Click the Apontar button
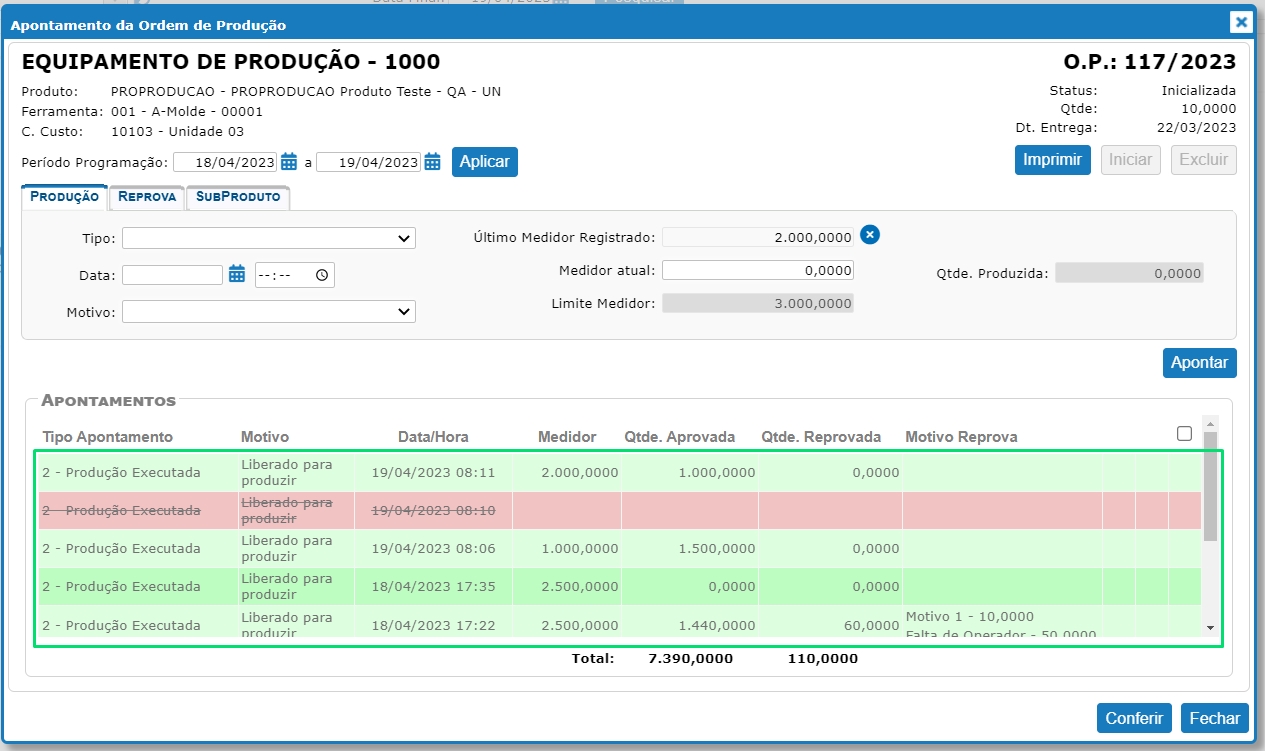The image size is (1265, 751). (1200, 363)
